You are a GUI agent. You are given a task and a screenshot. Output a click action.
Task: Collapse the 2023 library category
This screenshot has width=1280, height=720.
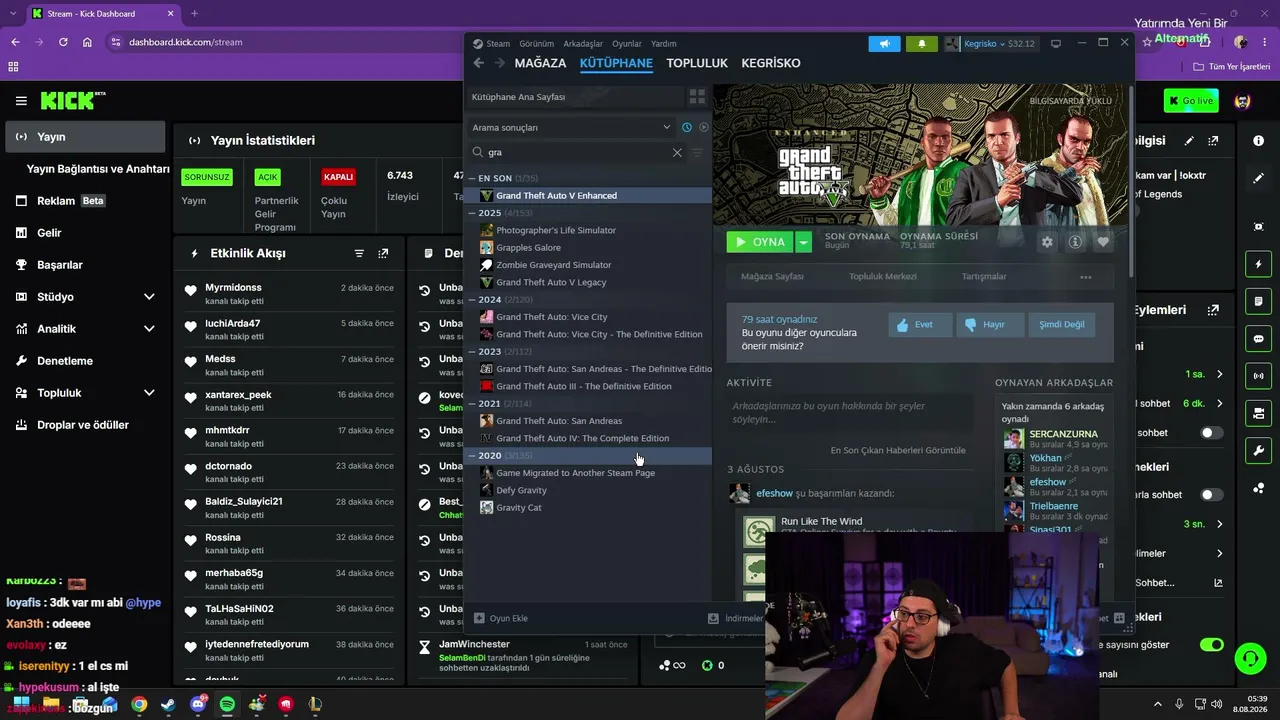point(472,352)
